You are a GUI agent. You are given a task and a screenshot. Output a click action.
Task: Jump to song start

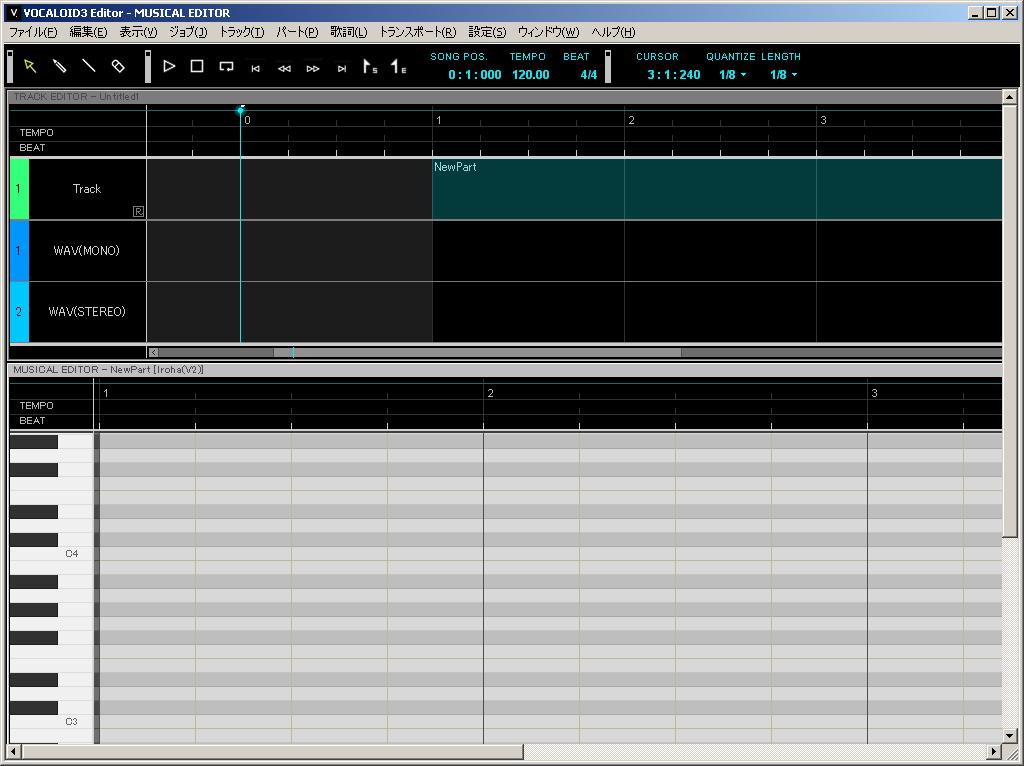click(x=255, y=68)
